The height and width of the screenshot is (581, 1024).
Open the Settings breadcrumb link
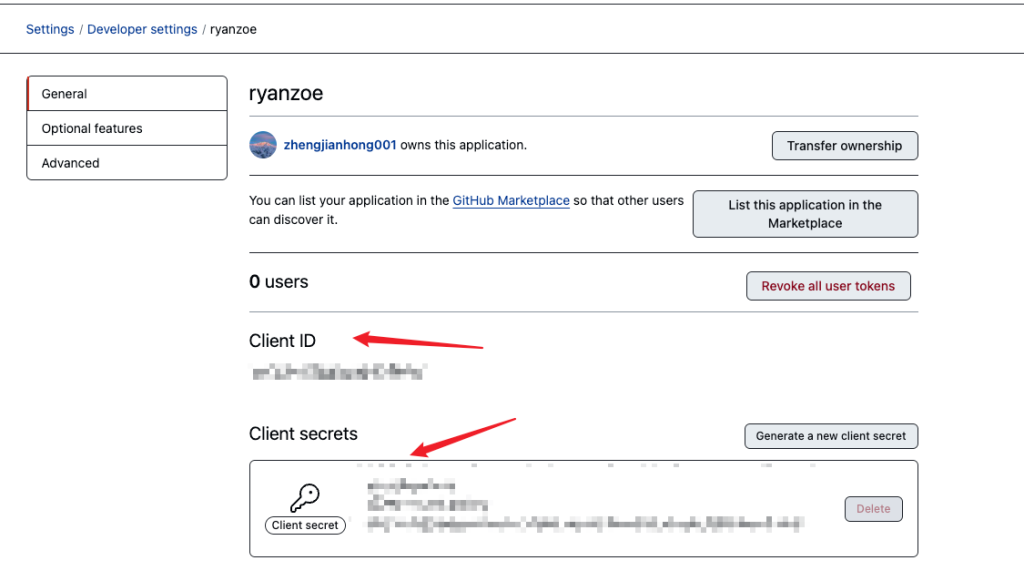coord(50,29)
